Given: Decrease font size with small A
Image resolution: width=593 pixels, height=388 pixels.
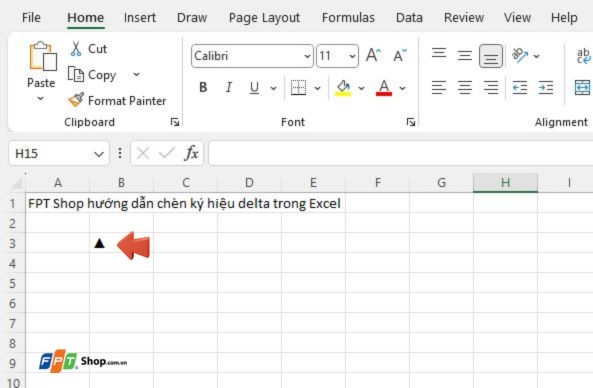Looking at the screenshot, I should (400, 56).
